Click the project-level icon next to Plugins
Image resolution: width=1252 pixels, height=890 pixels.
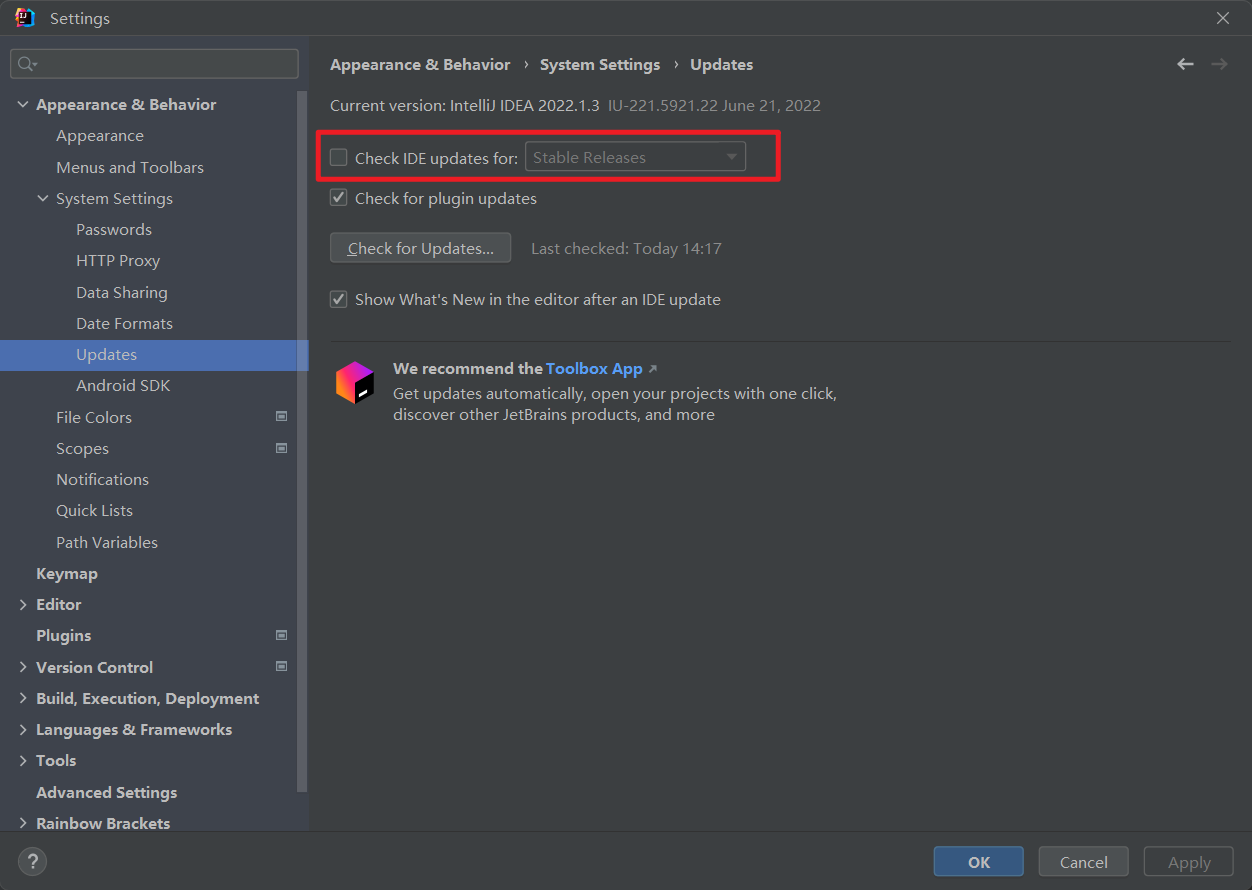pyautogui.click(x=281, y=635)
